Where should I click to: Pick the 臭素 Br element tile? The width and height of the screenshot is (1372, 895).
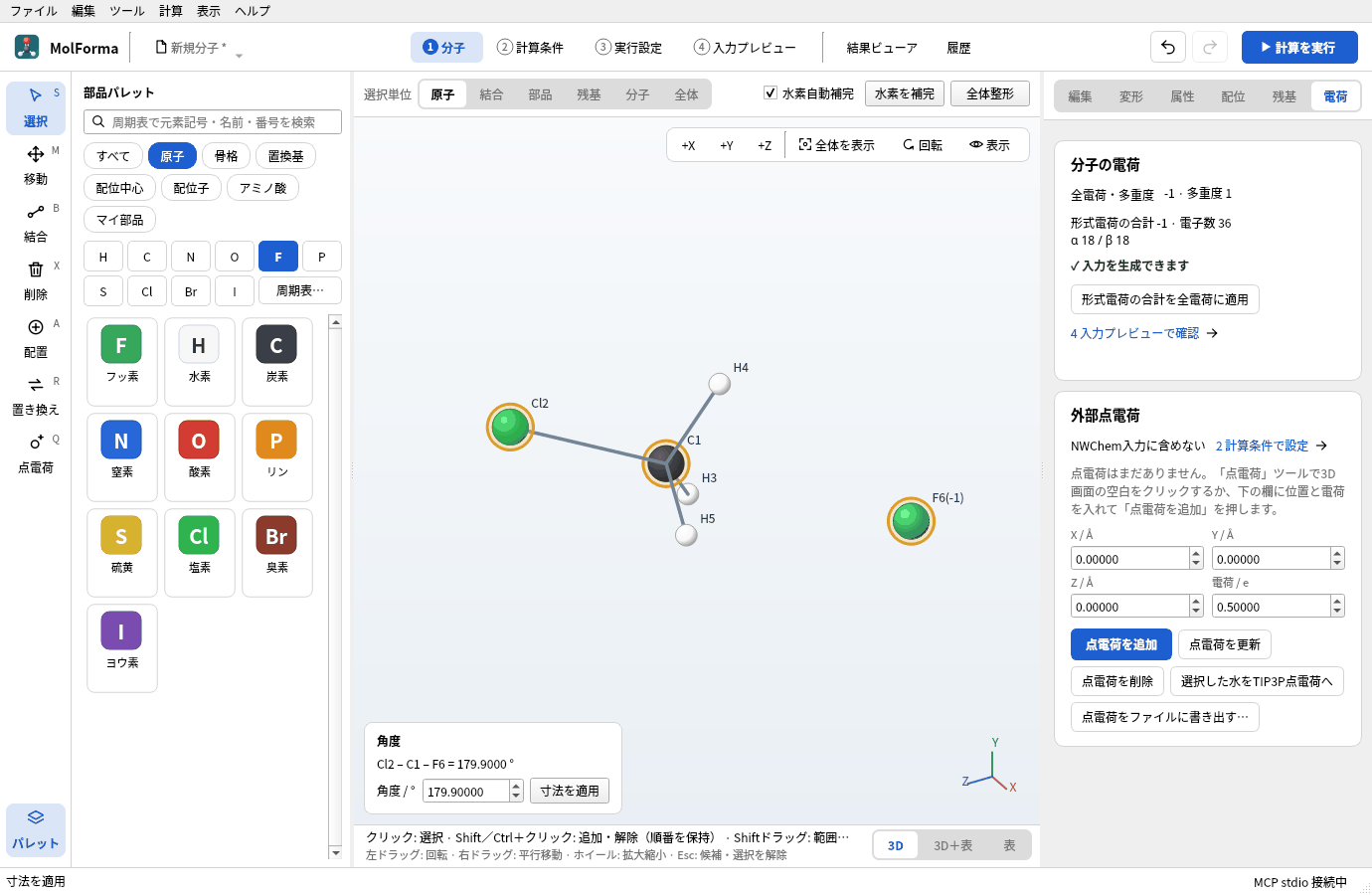[277, 552]
